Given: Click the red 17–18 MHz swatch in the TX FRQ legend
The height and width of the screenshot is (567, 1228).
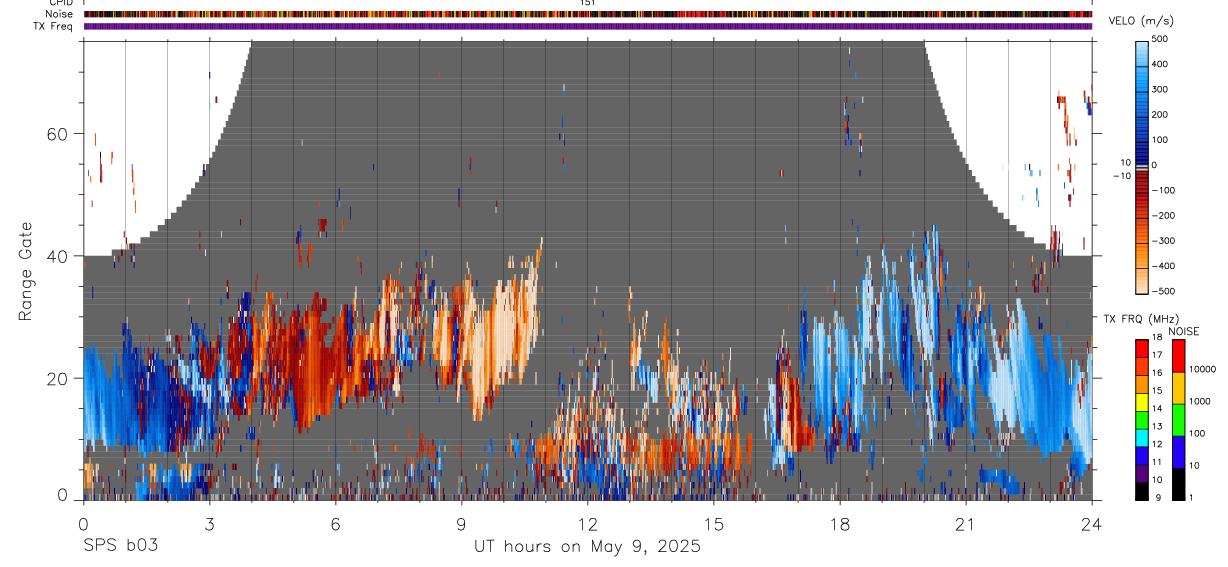Looking at the screenshot, I should point(1143,349).
